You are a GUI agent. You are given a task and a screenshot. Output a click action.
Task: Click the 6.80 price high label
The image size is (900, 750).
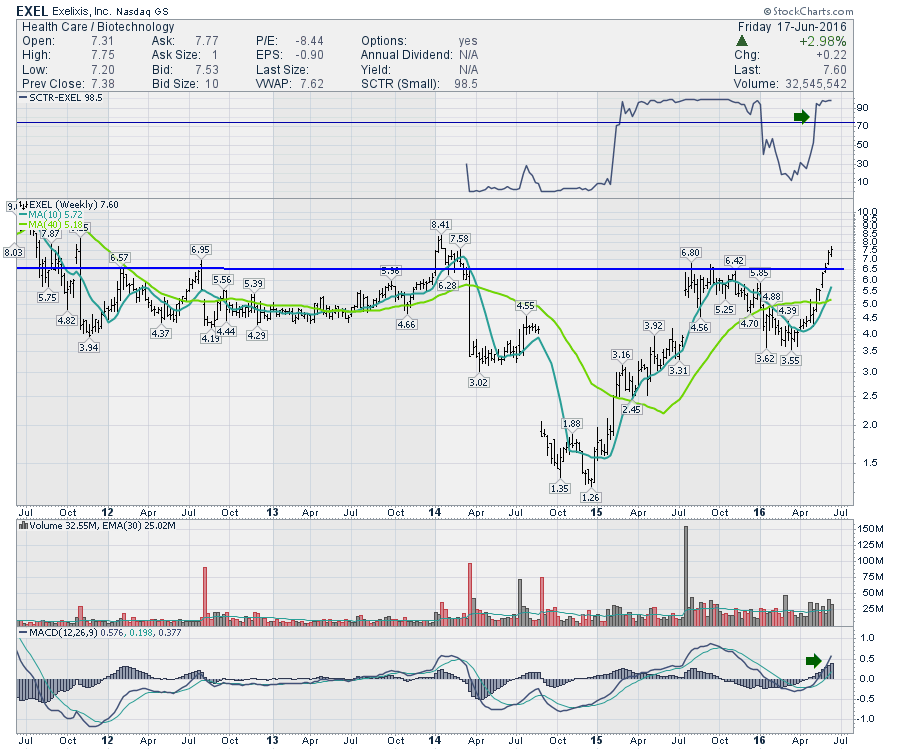point(689,252)
